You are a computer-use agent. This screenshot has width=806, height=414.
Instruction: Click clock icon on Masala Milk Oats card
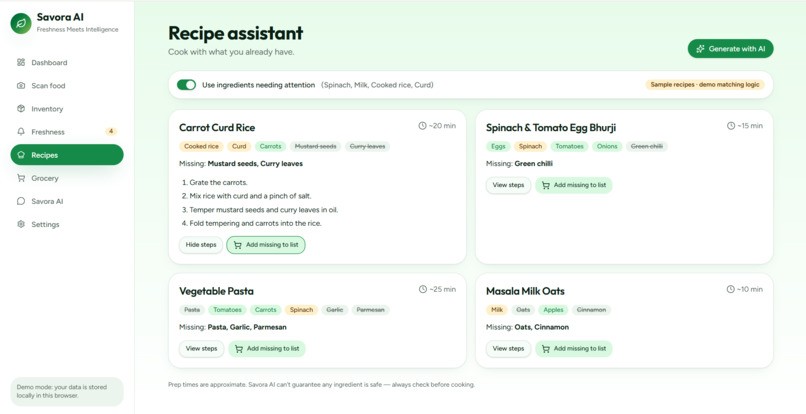730,289
